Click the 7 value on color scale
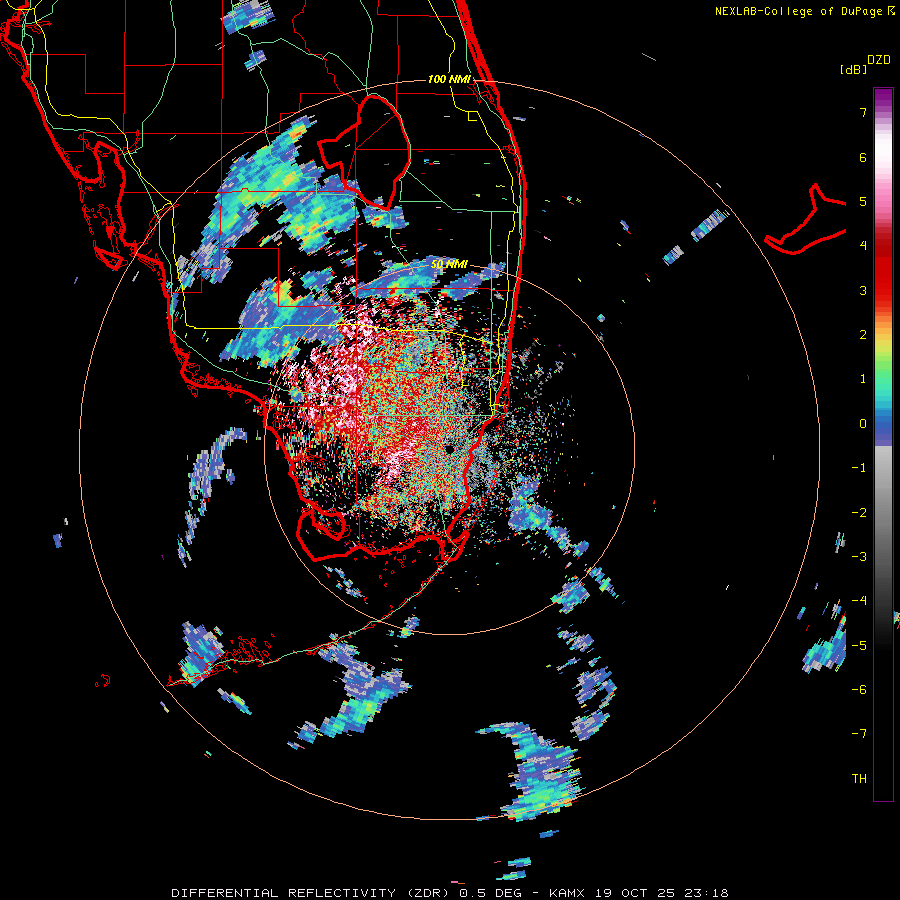 click(x=863, y=112)
